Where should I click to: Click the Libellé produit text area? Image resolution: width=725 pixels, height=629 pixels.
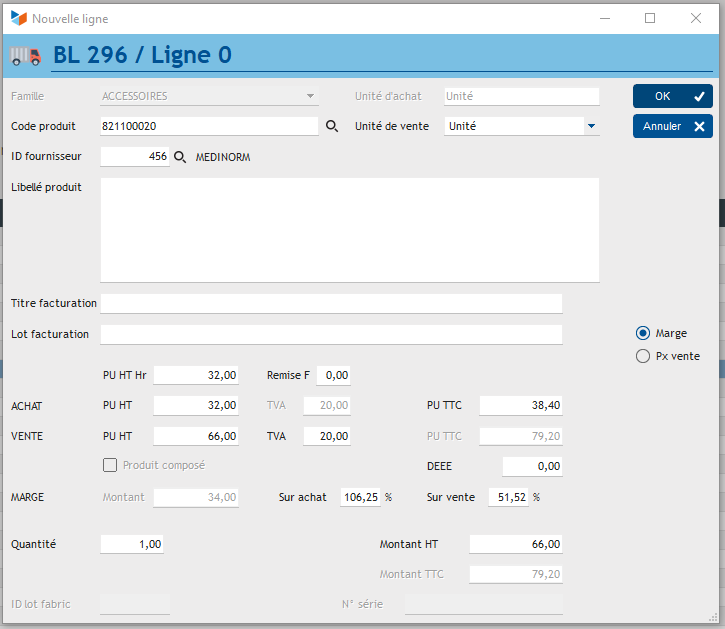[x=349, y=230]
